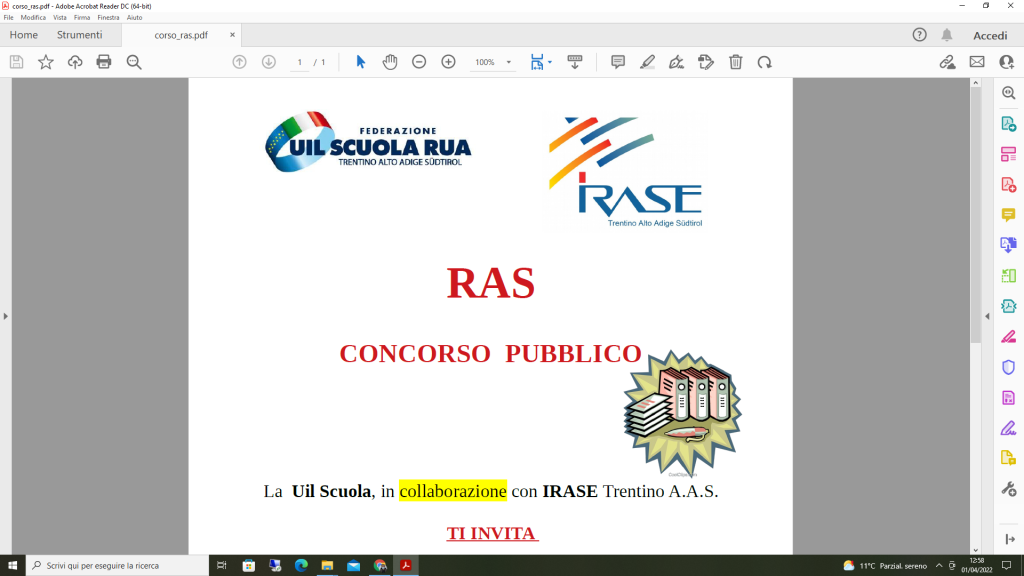Screen dimensions: 1024x576
Task: Click the Accedi sign-in button
Action: (x=990, y=35)
